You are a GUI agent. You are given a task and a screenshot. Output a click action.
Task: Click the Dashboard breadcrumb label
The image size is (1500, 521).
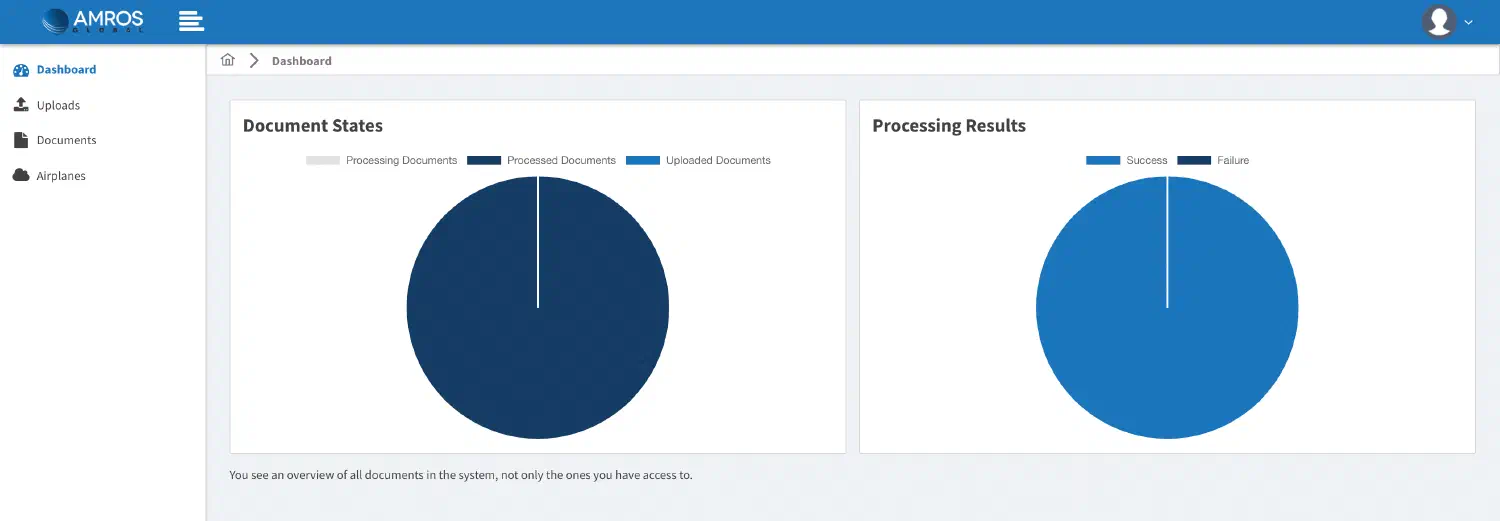pyautogui.click(x=302, y=61)
